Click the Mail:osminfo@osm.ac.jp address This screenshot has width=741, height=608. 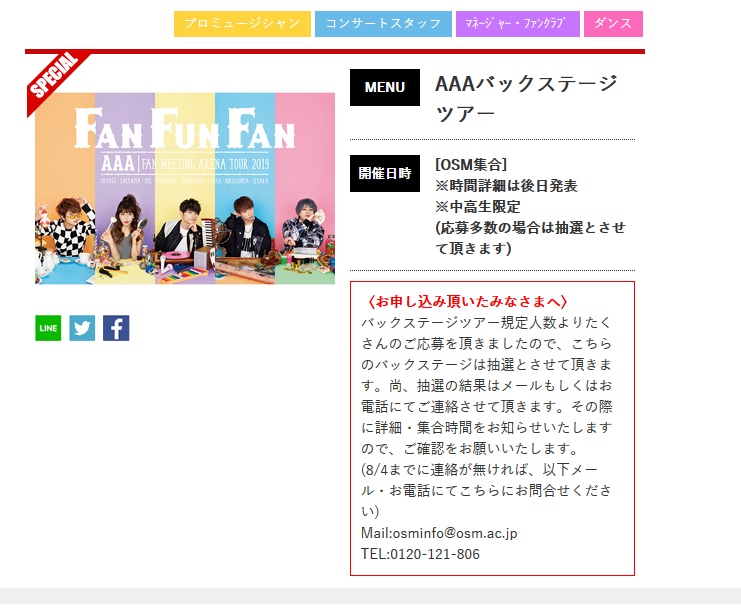(x=439, y=533)
